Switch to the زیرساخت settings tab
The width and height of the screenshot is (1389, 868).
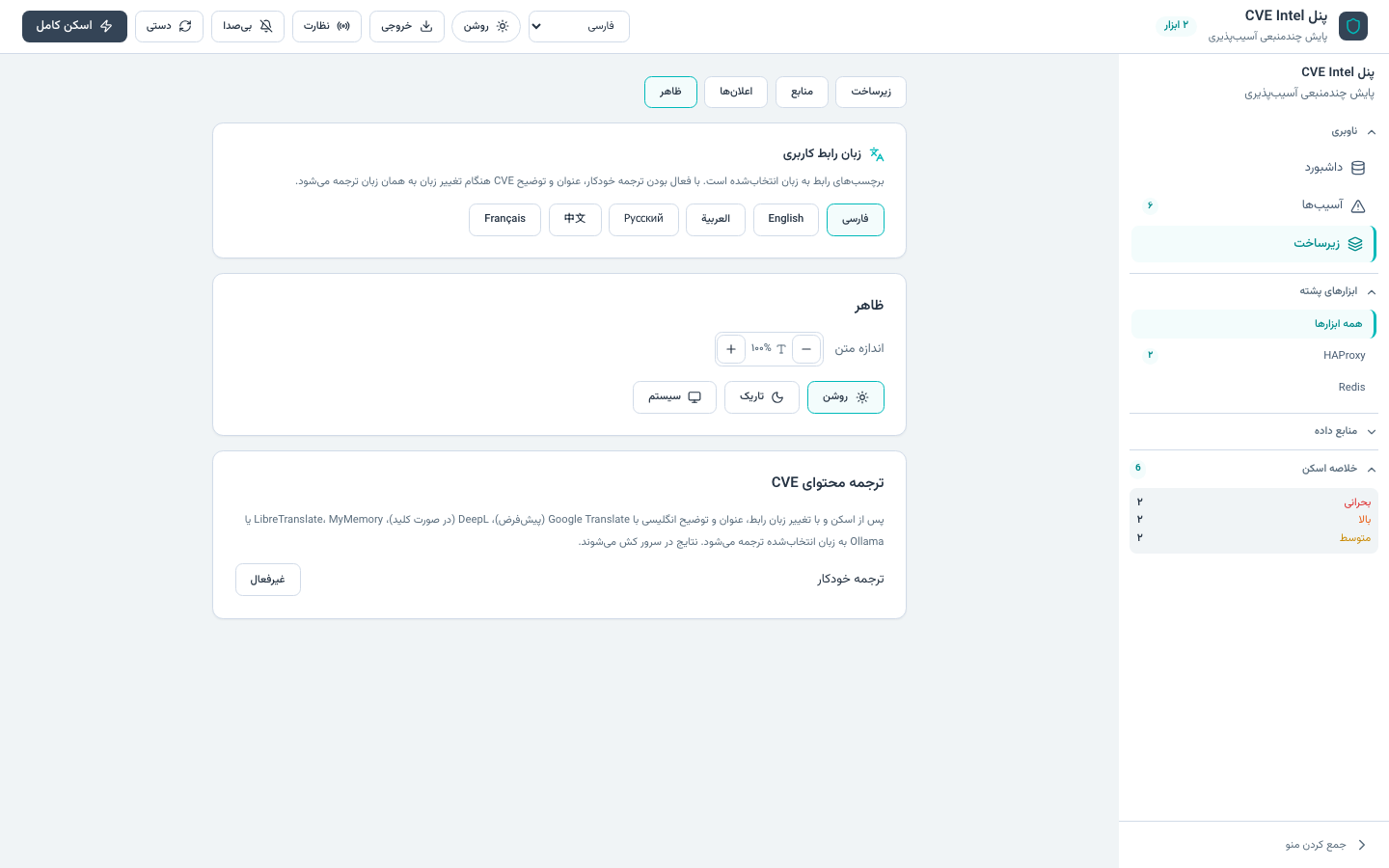[x=871, y=92]
